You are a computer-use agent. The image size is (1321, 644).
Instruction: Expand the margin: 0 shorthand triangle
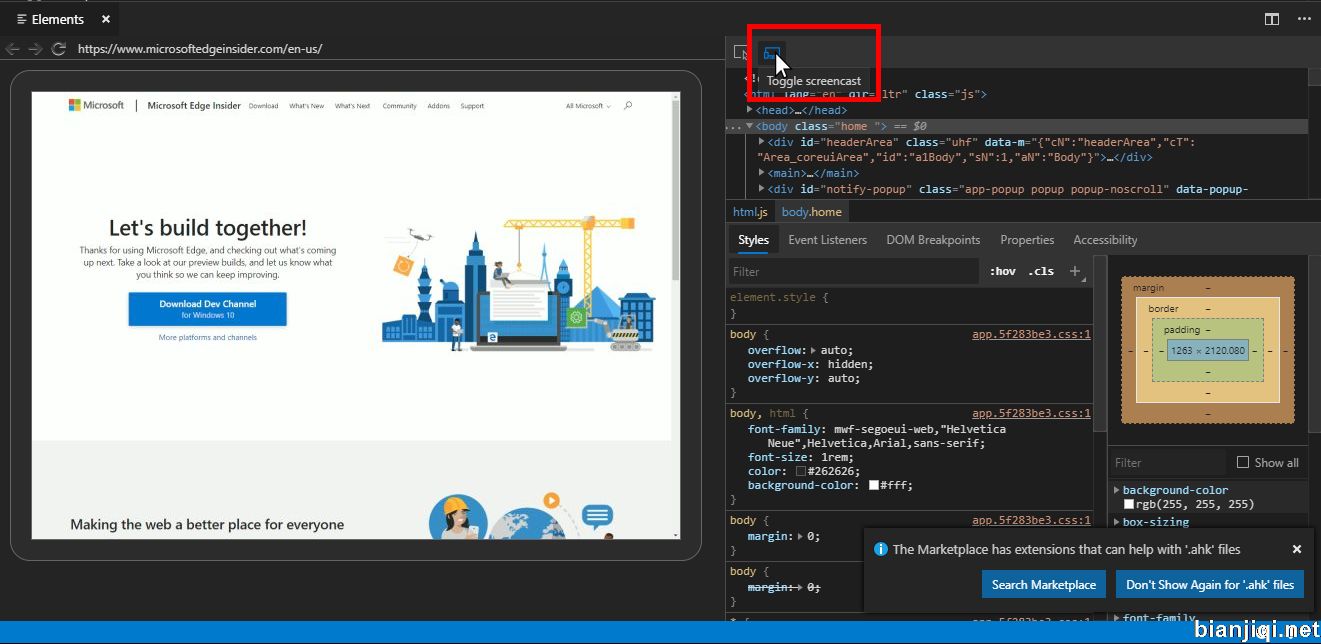tap(799, 536)
